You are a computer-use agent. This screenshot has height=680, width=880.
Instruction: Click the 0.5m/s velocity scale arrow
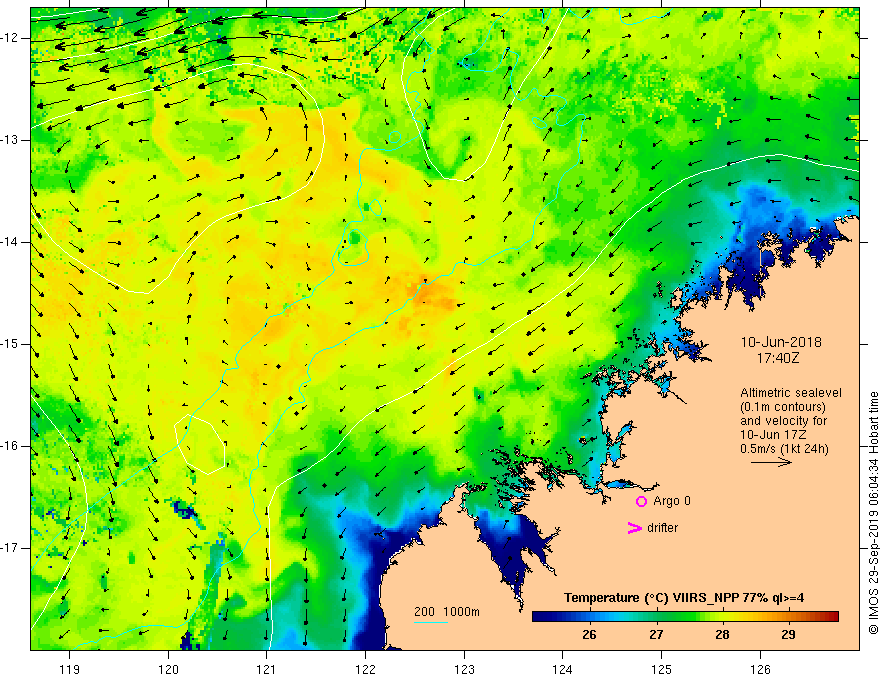tap(771, 462)
